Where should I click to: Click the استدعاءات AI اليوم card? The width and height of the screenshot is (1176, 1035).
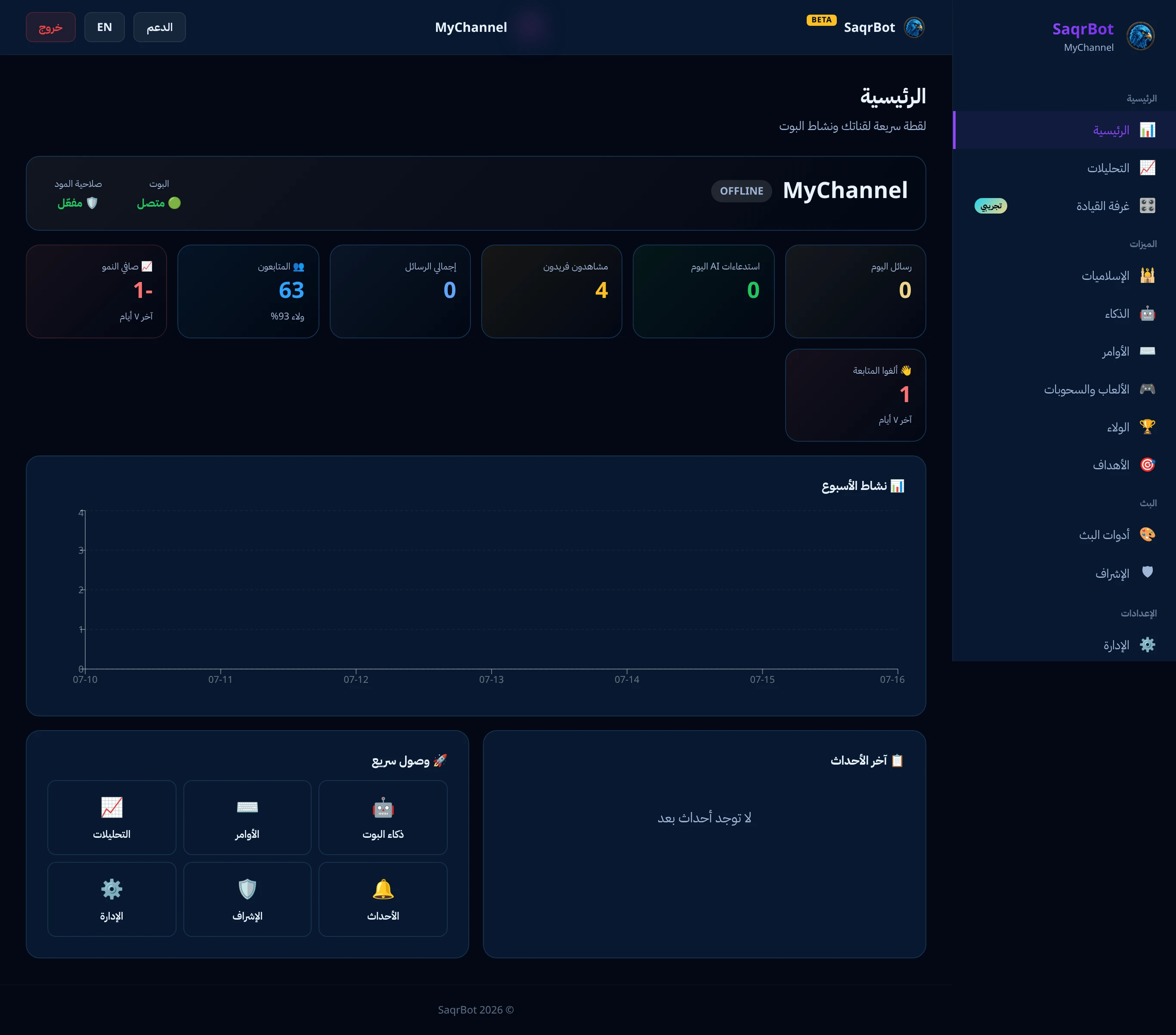pos(704,292)
